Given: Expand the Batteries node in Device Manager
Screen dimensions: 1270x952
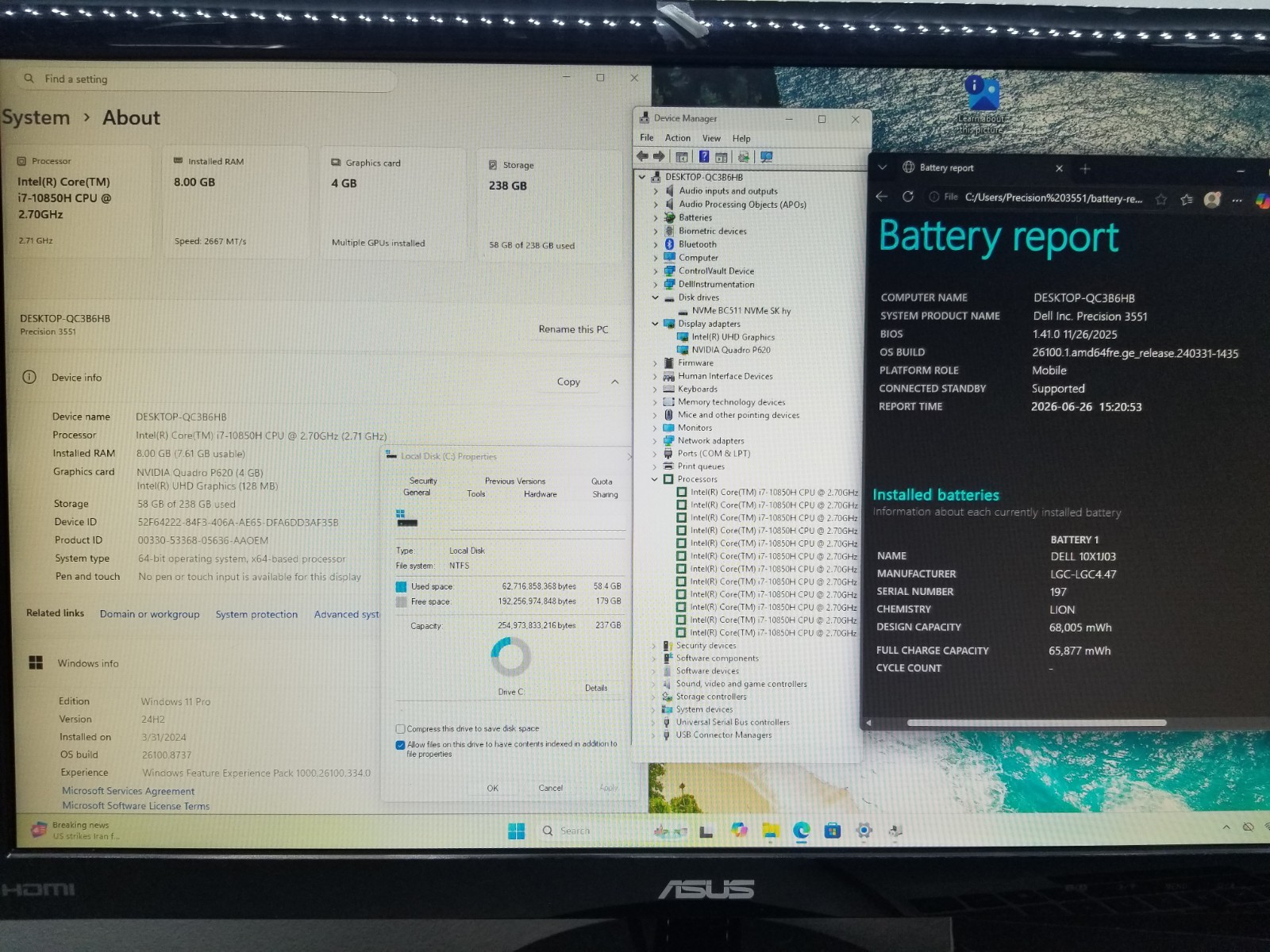Looking at the screenshot, I should coord(656,218).
